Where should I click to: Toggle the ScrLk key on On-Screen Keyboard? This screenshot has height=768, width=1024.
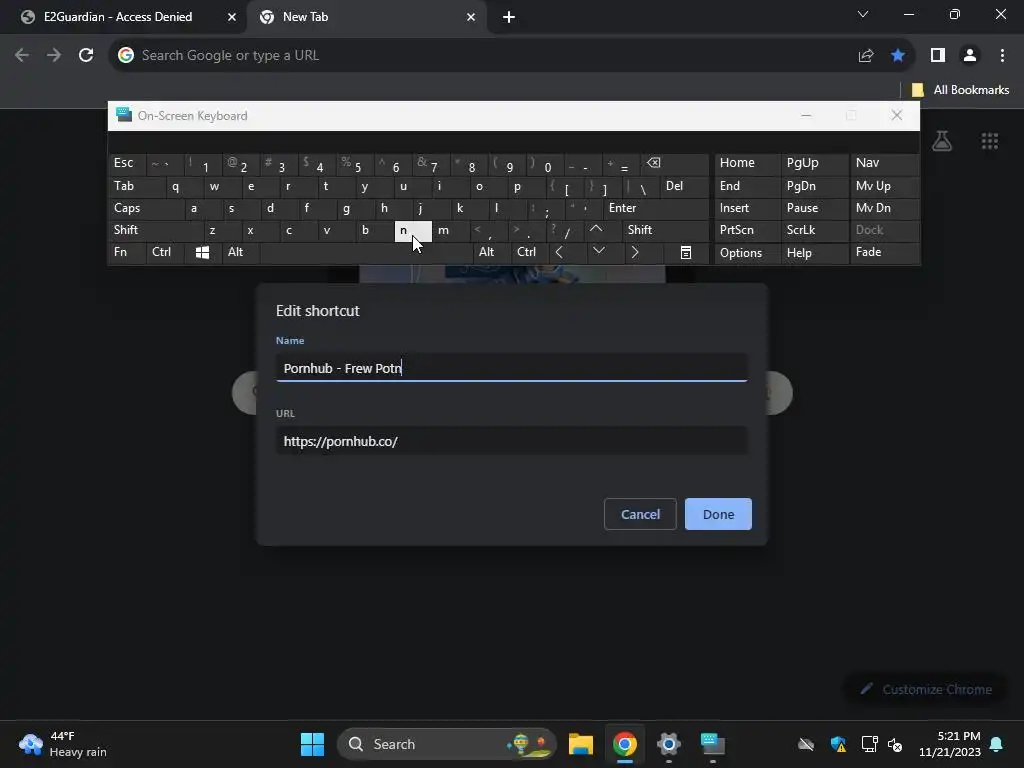tap(814, 230)
